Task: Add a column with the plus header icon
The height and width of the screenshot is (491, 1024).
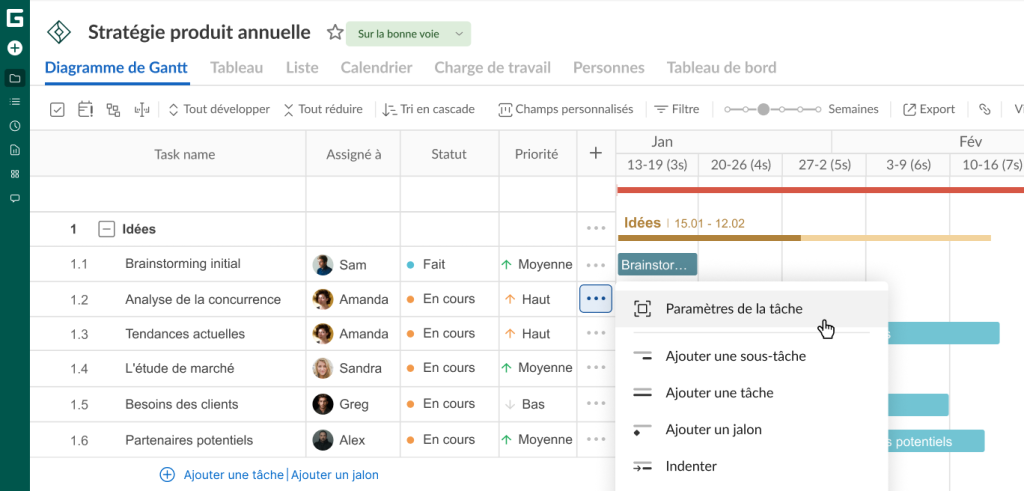Action: point(596,153)
